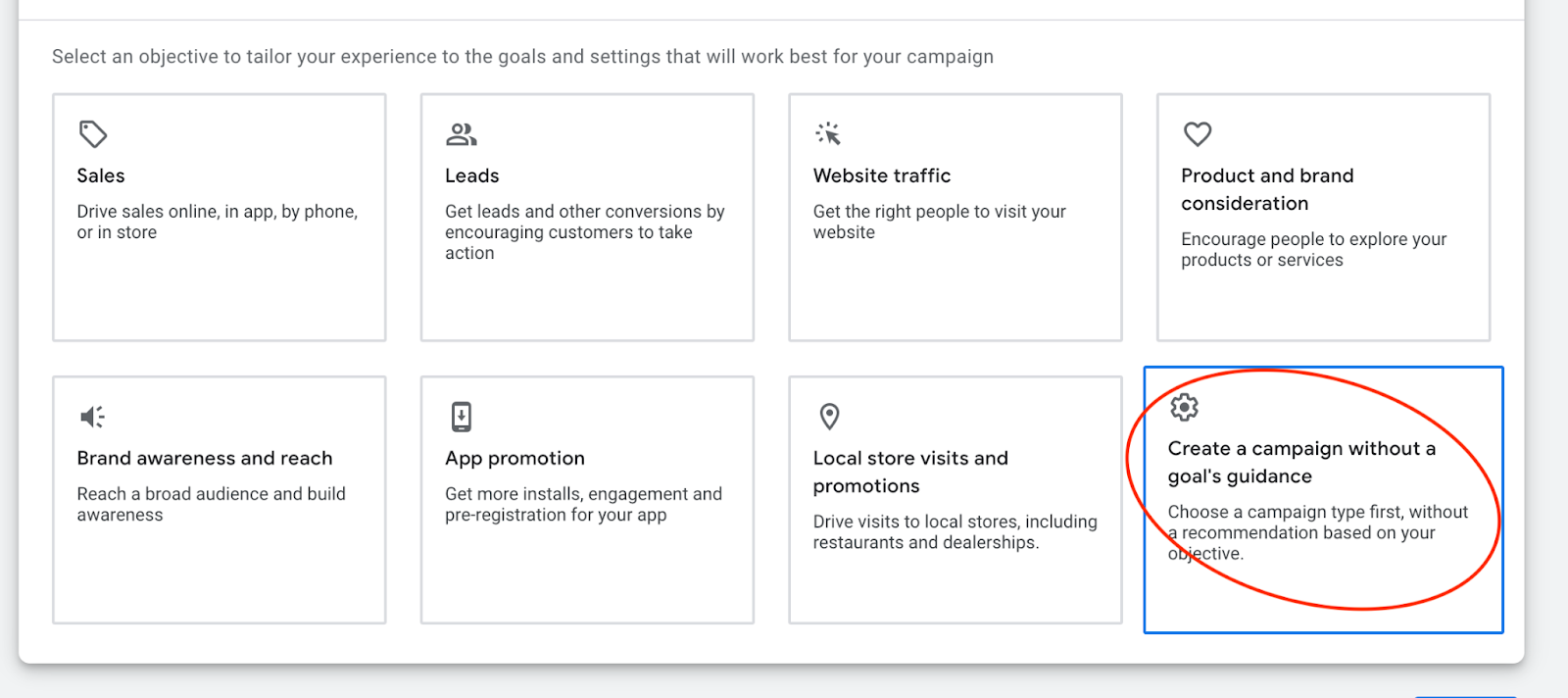Click the Leads people icon

point(461,133)
